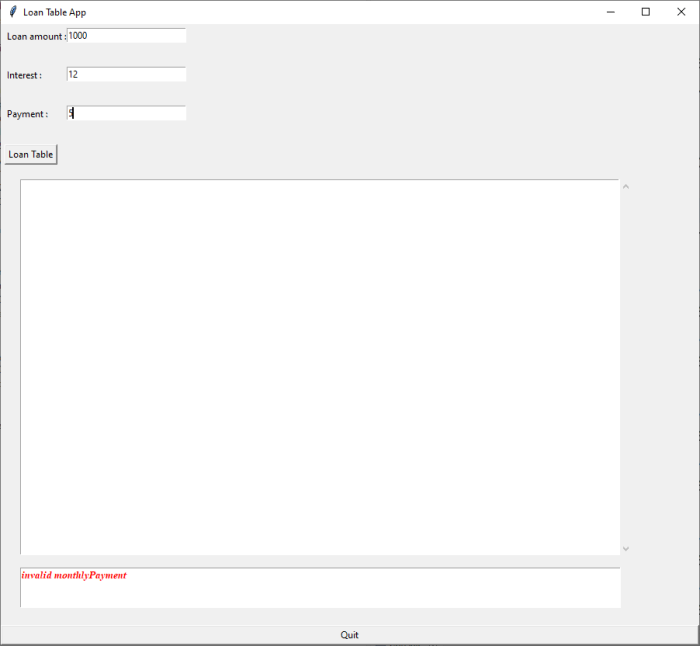
Task: Select the 'Loan amount :' label
Action: click(36, 36)
